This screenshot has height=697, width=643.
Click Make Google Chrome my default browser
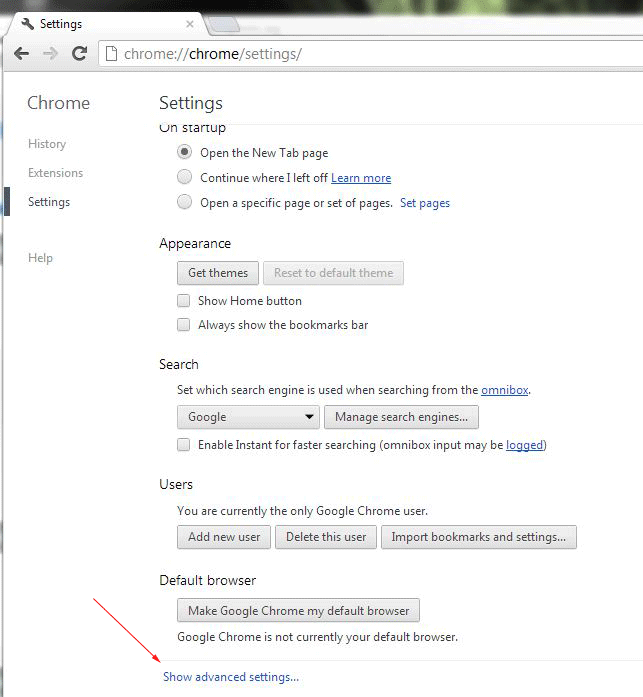[298, 611]
